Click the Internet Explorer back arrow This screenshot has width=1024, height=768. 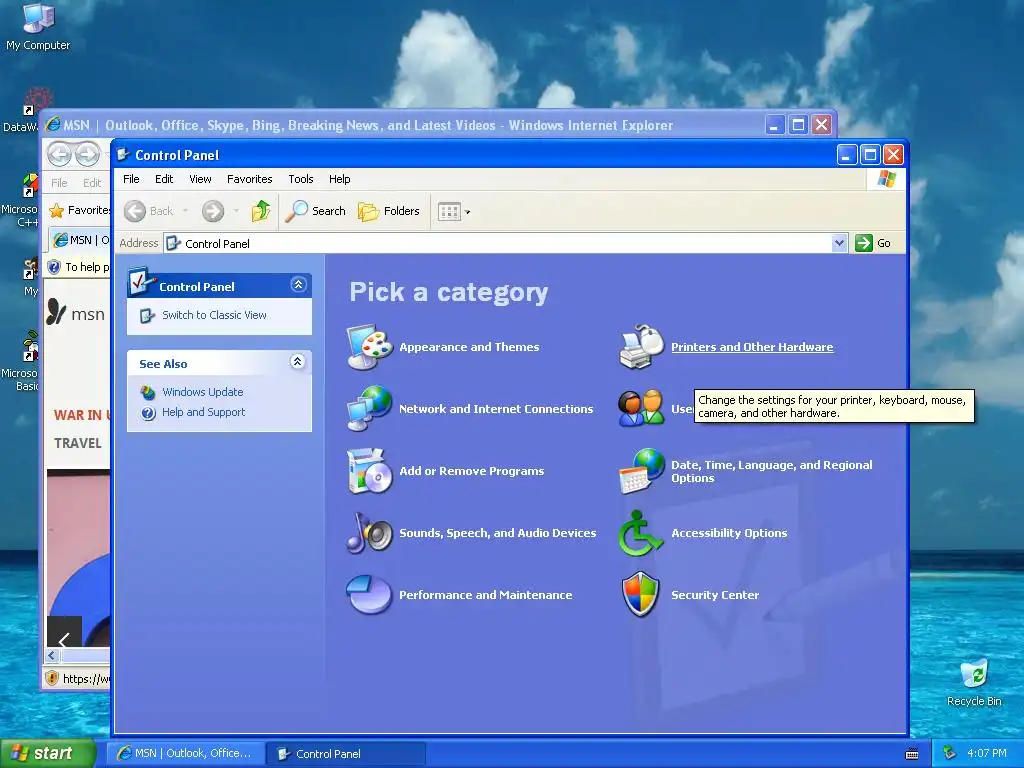(x=59, y=155)
